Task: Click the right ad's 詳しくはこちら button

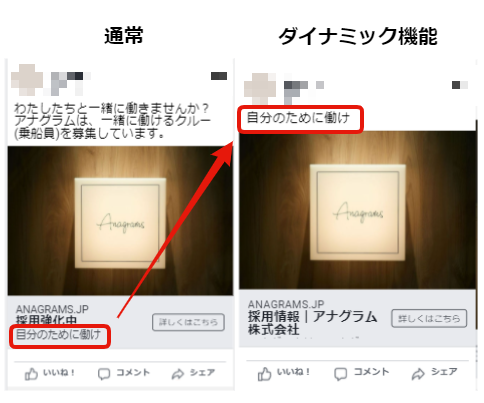Action: 429,318
